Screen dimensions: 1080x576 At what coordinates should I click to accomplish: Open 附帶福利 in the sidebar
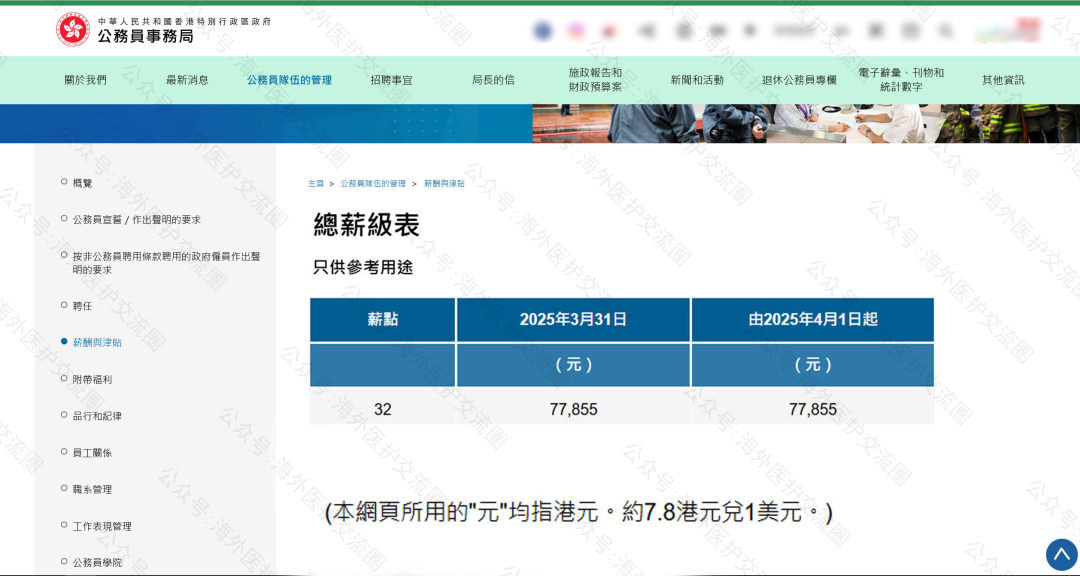(x=92, y=380)
